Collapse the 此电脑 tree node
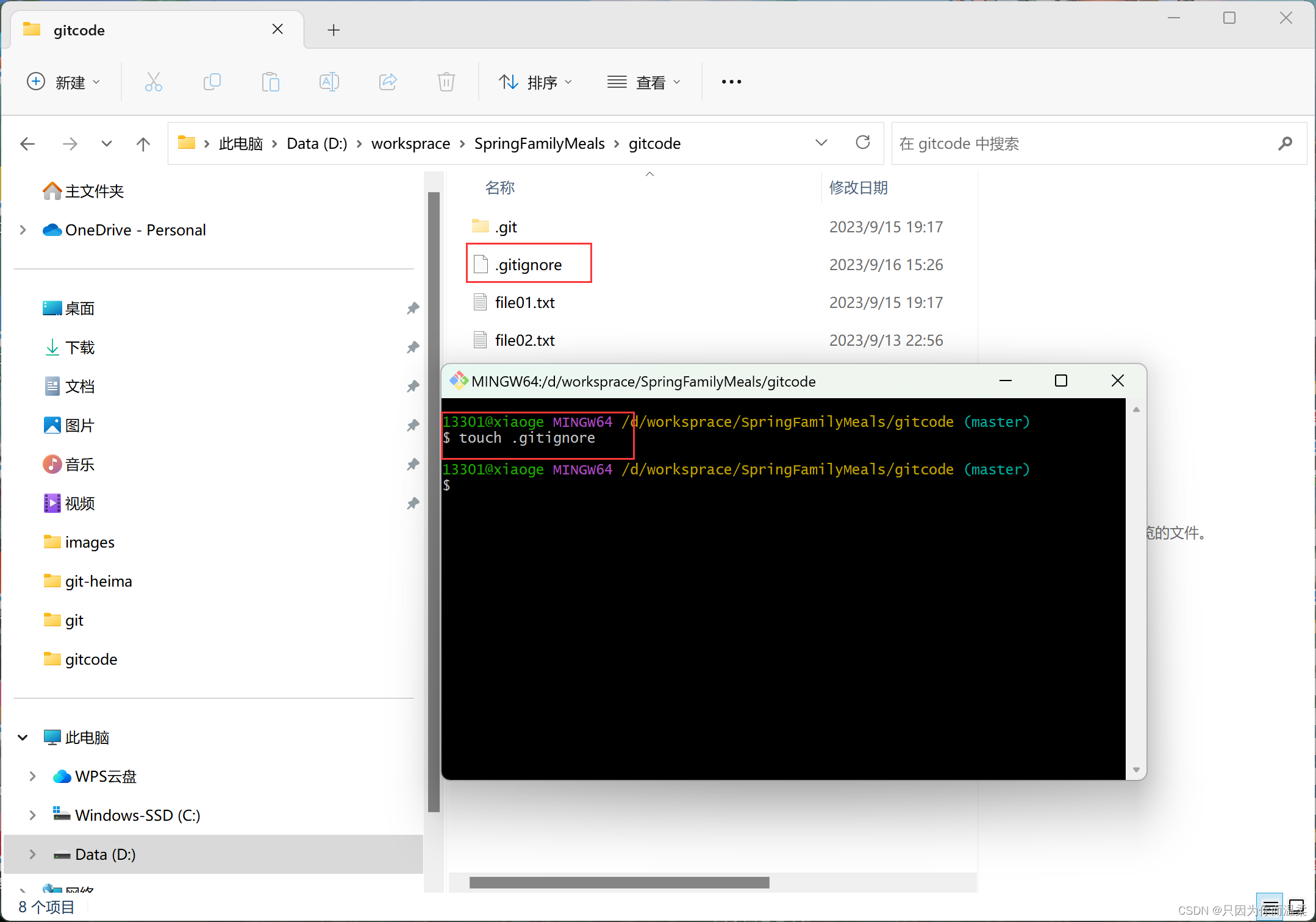Screen dimensions: 1316x922 coord(23,737)
